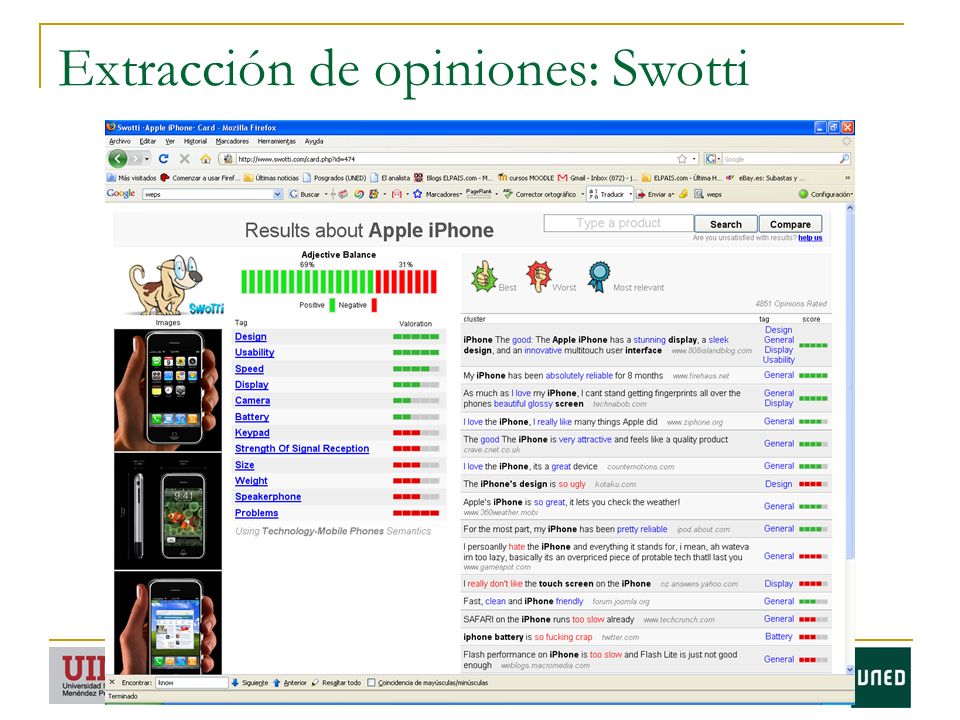Open the Problems tag link
This screenshot has height=720, width=960.
click(x=257, y=513)
